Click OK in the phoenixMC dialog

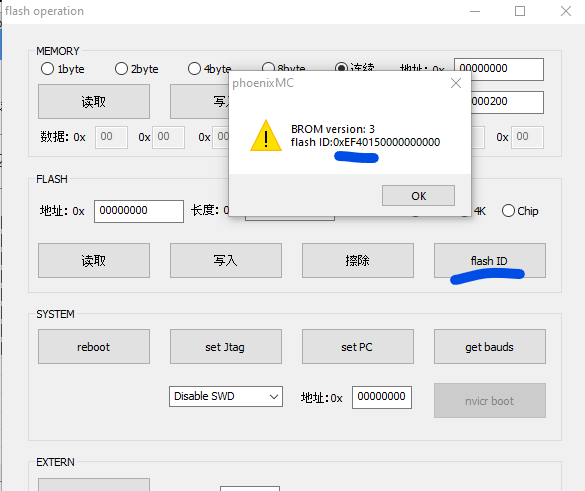(x=418, y=196)
